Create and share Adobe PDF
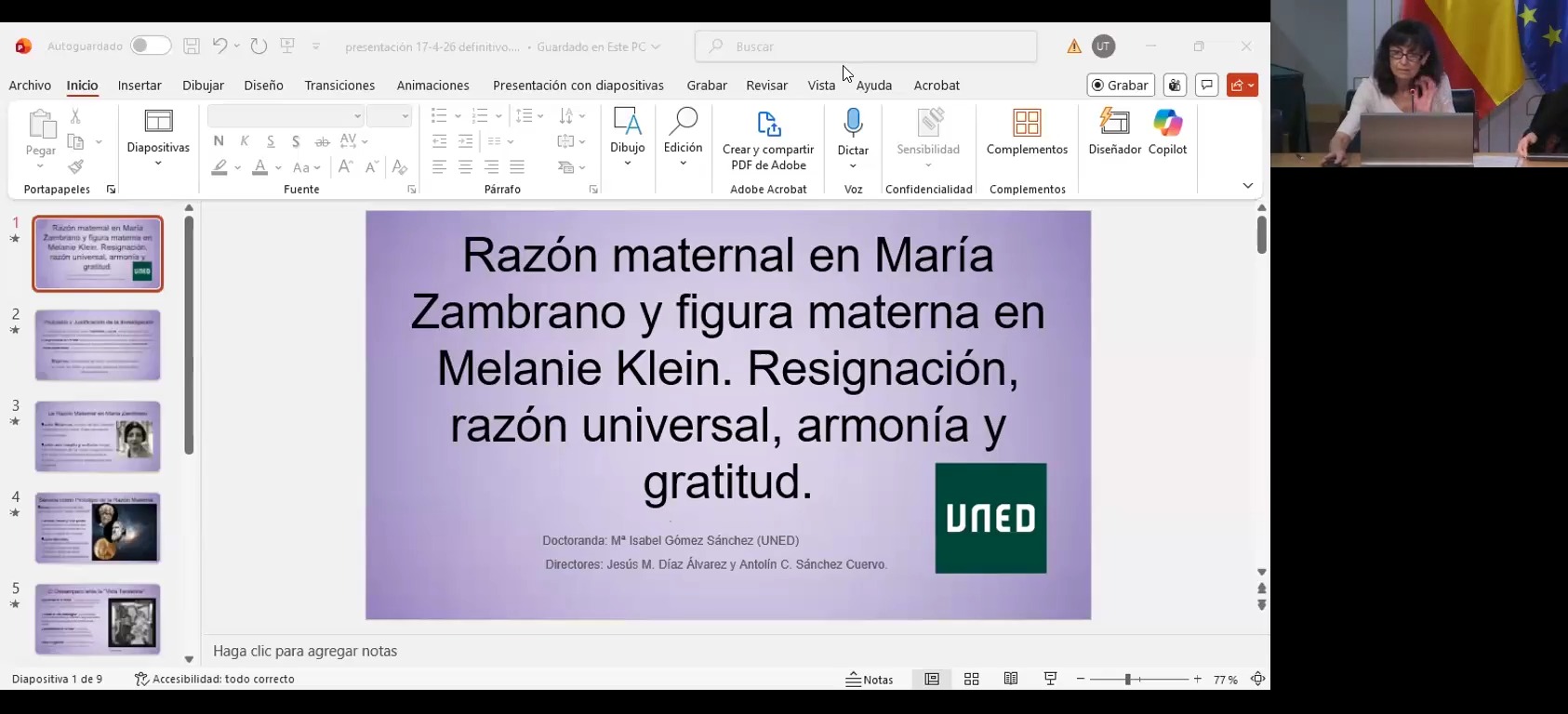The width and height of the screenshot is (1568, 714). click(x=768, y=141)
